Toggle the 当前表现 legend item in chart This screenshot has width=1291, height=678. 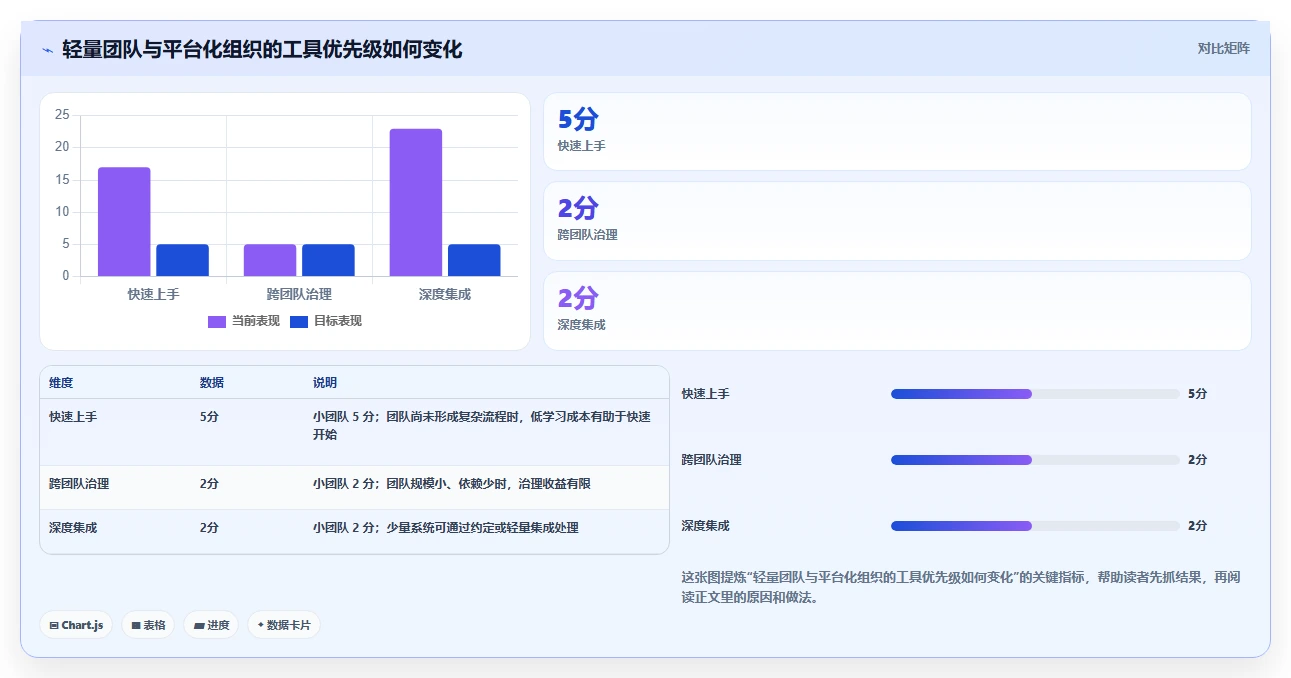pos(244,321)
